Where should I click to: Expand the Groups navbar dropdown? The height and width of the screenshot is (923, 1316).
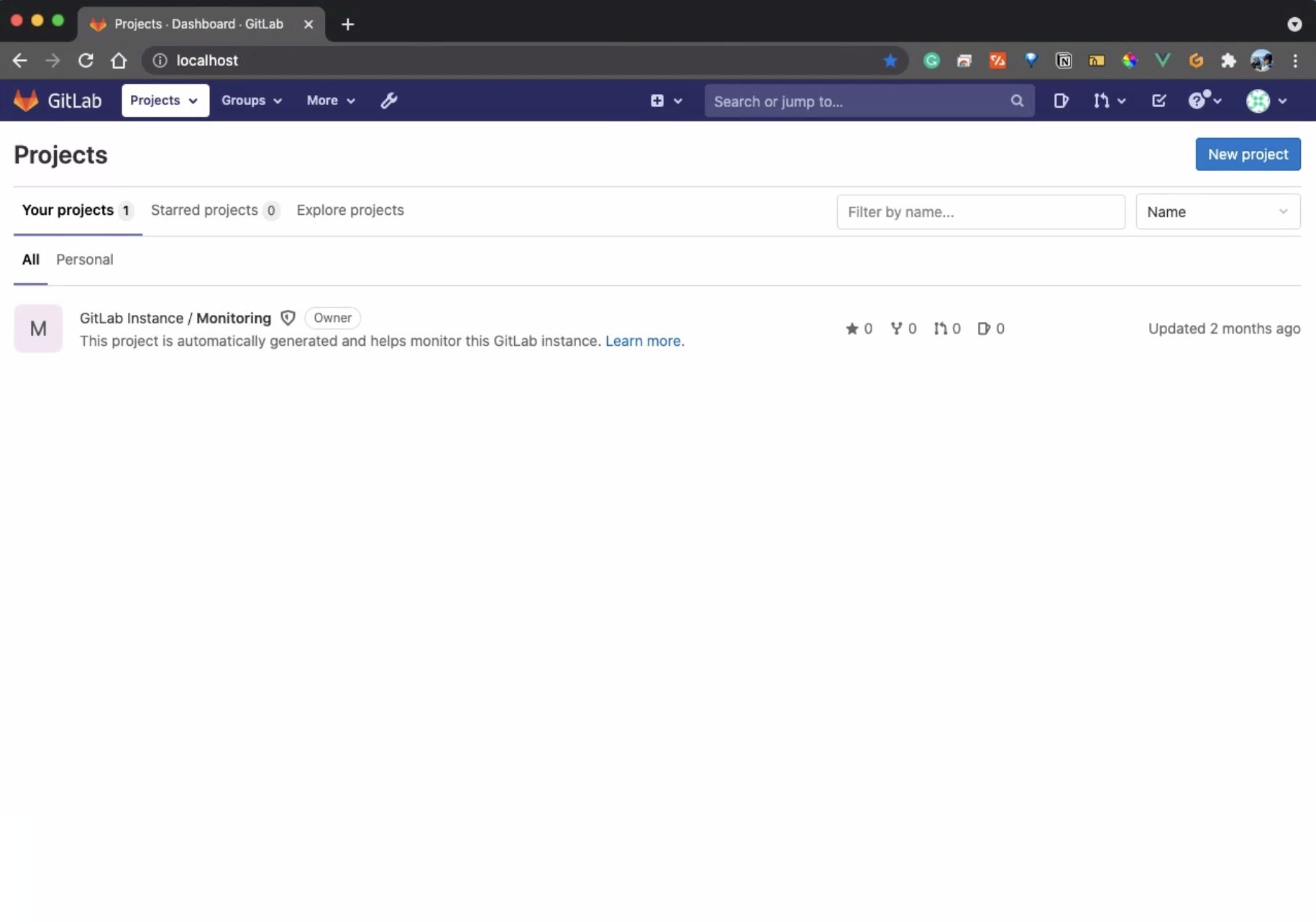[251, 101]
